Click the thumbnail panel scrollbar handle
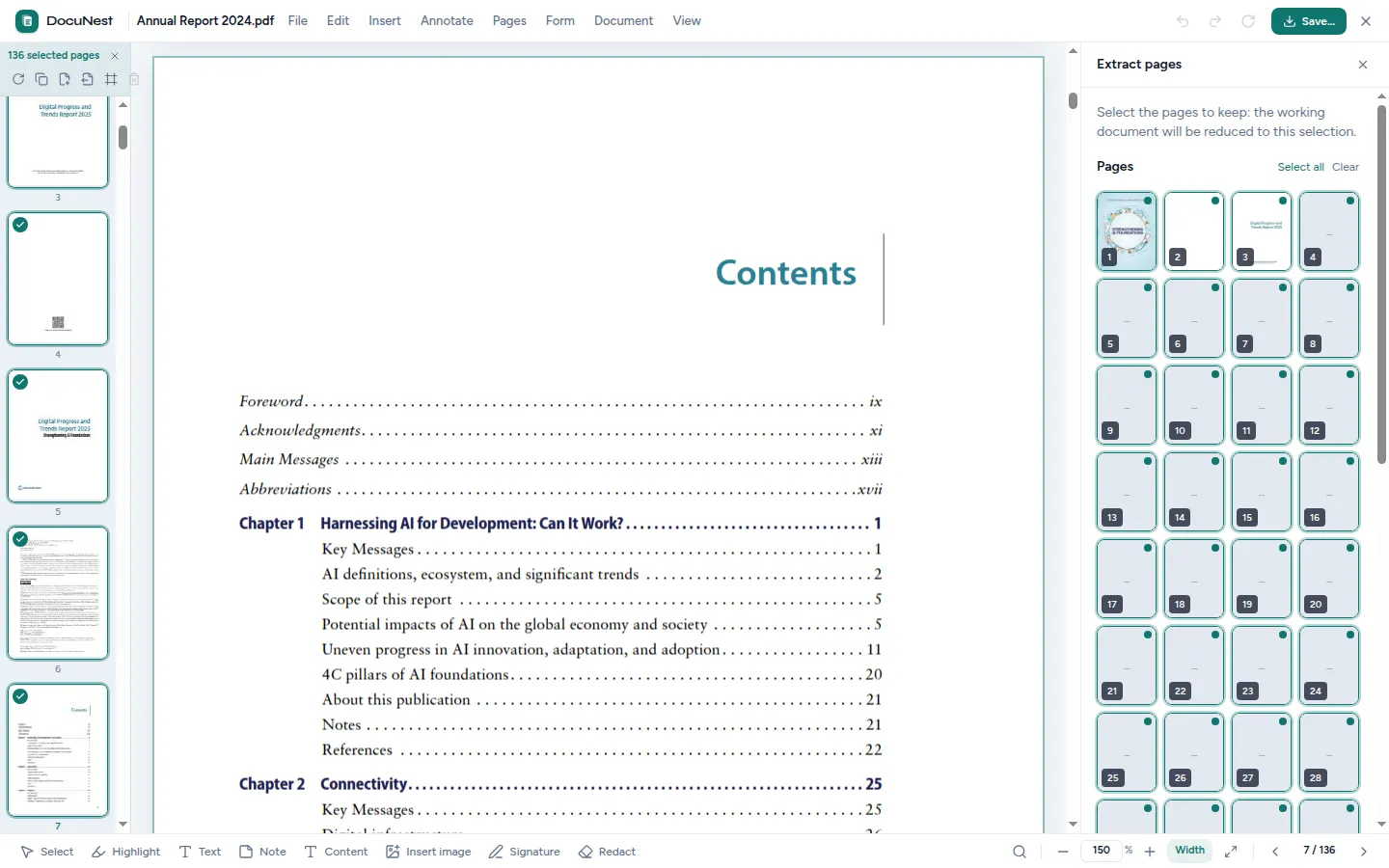 pos(123,137)
